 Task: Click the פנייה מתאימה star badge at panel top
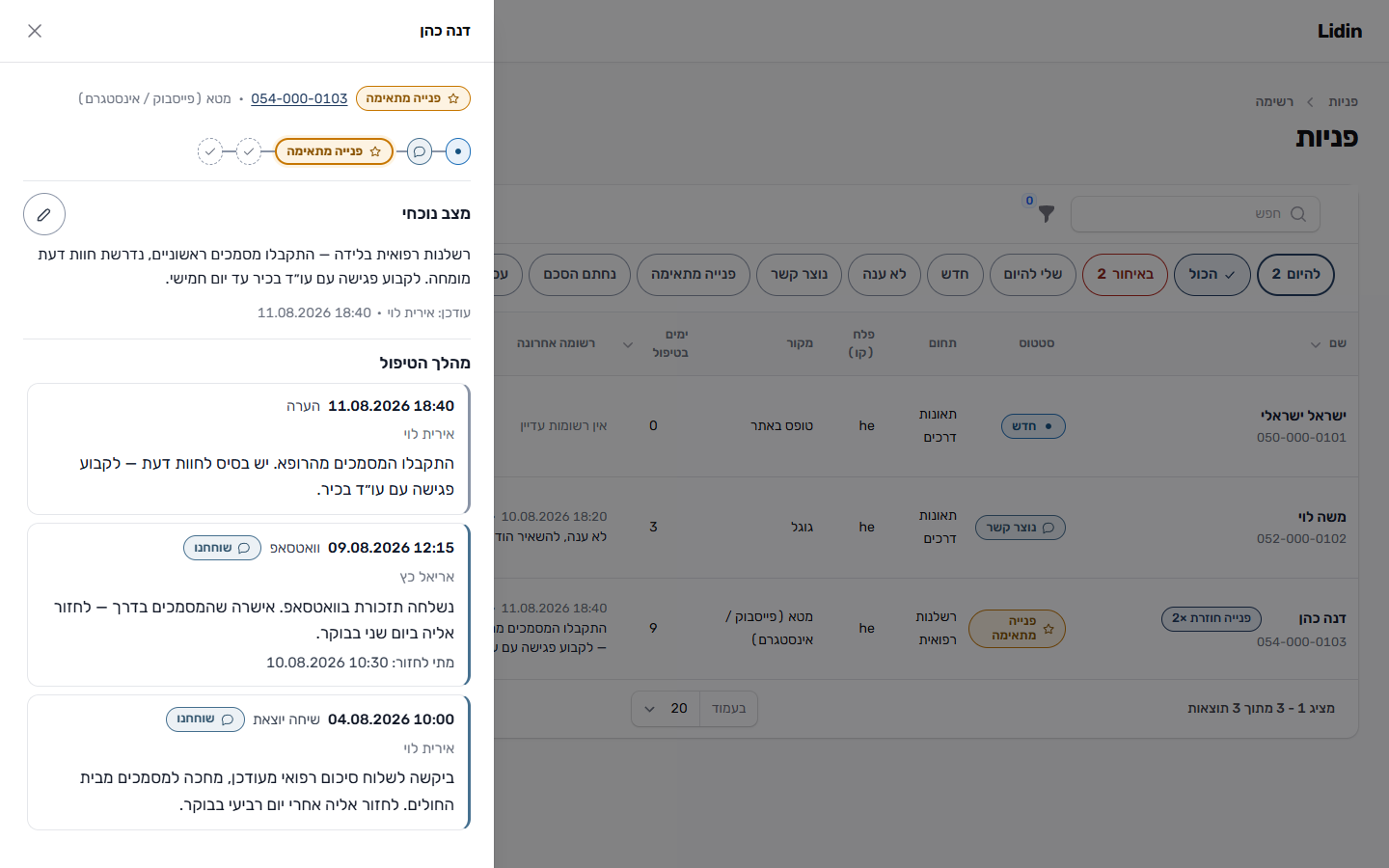413,98
